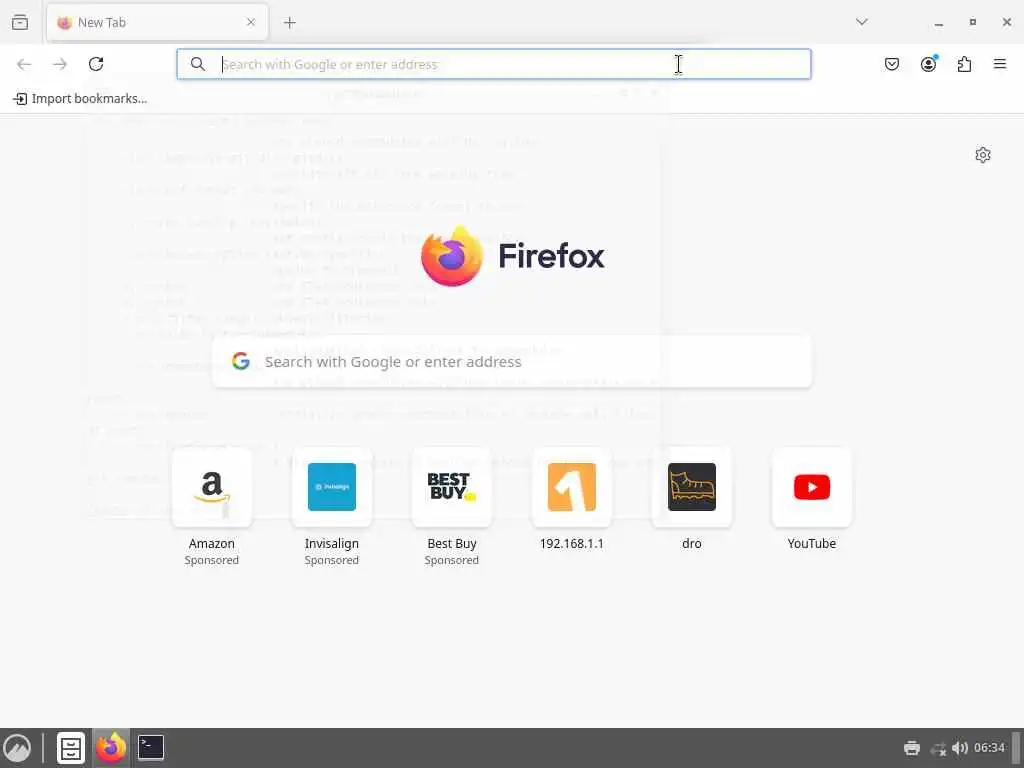Select the New Tab tab

pos(157,22)
